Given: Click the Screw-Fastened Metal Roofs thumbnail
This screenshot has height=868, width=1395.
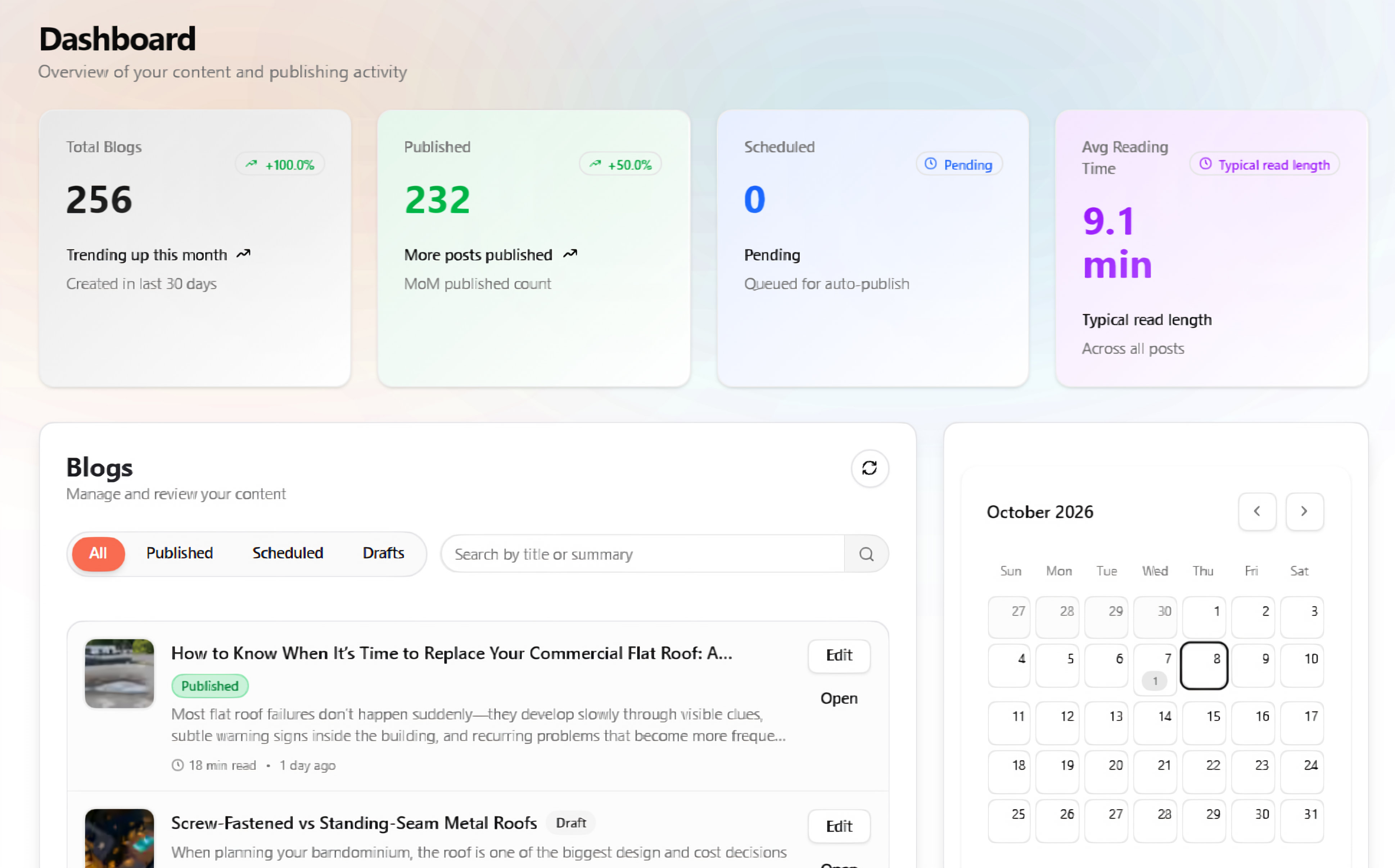Looking at the screenshot, I should [x=119, y=839].
